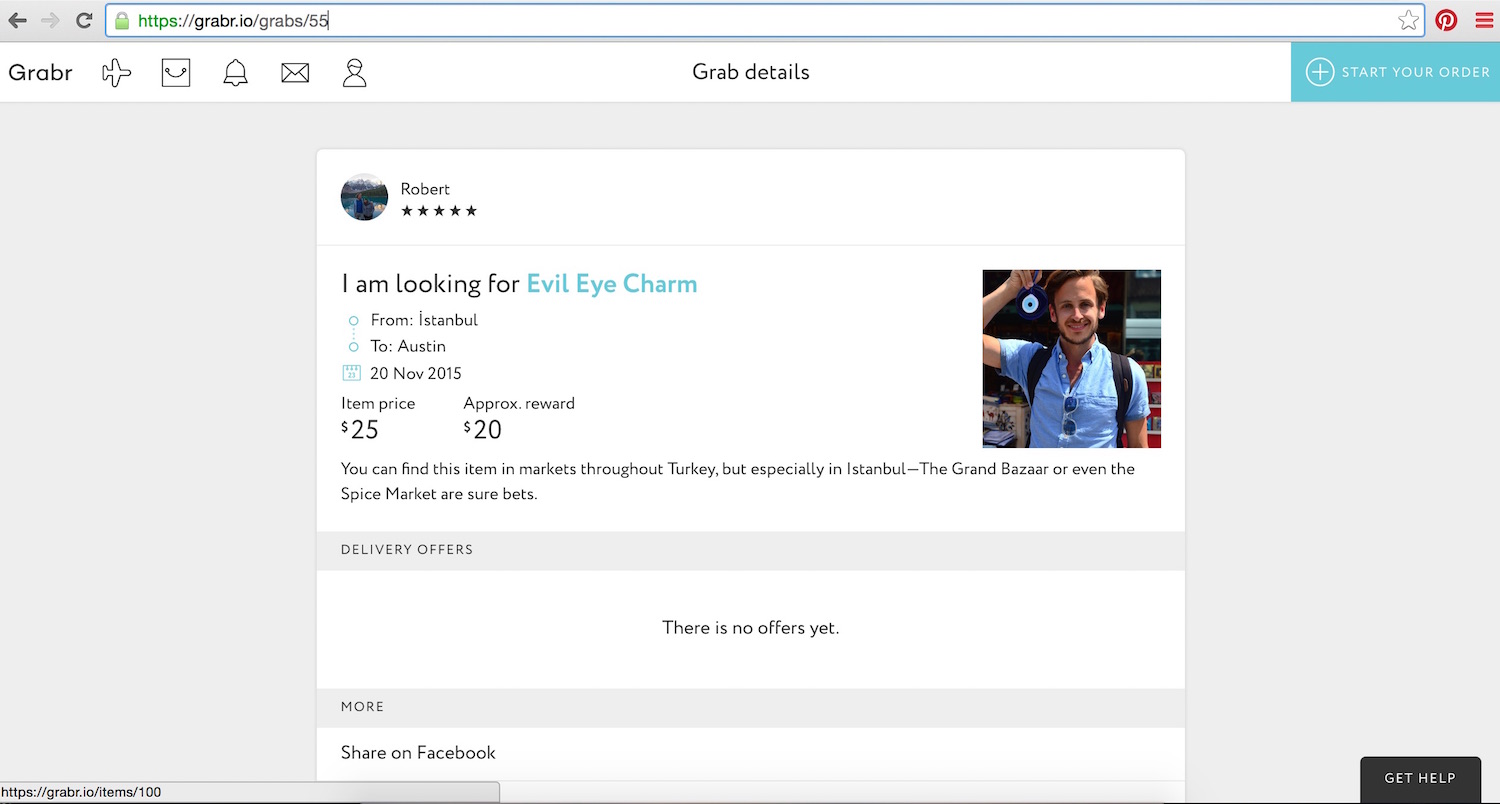Open the shopping bag orders icon
1500x804 pixels.
click(x=176, y=72)
